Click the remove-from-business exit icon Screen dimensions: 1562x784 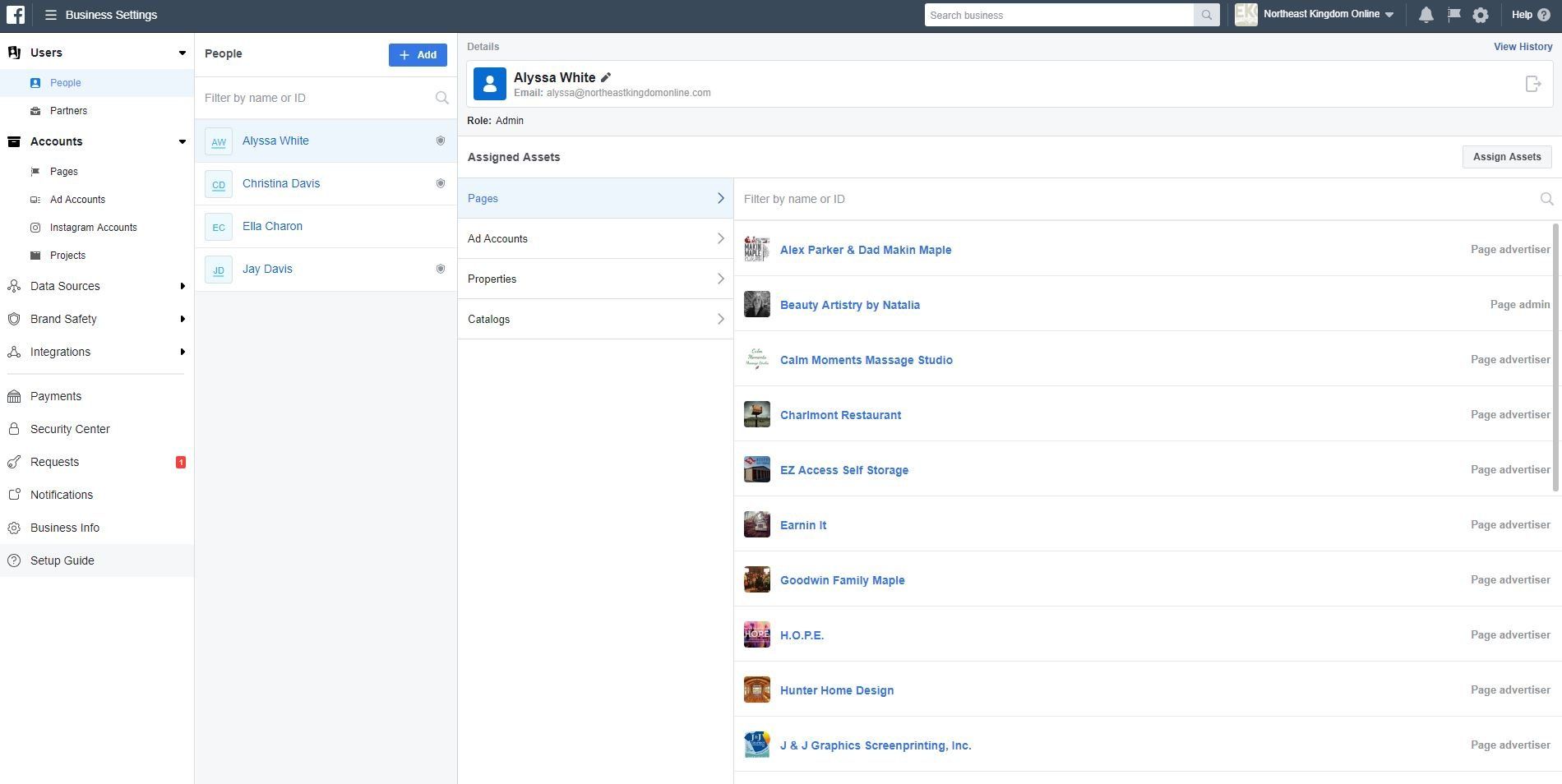coord(1533,84)
